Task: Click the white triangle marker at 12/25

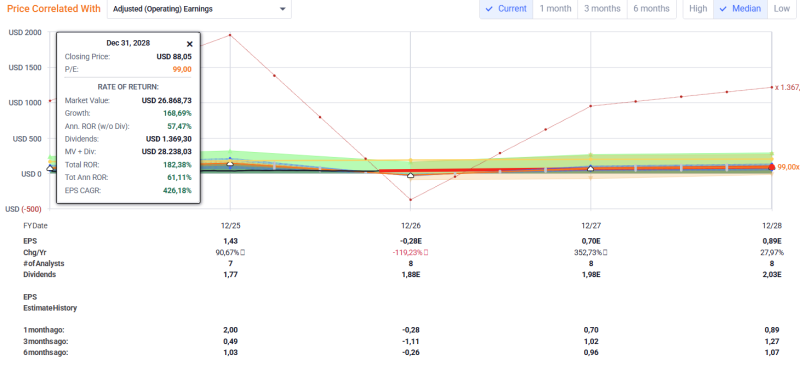Action: point(230,164)
